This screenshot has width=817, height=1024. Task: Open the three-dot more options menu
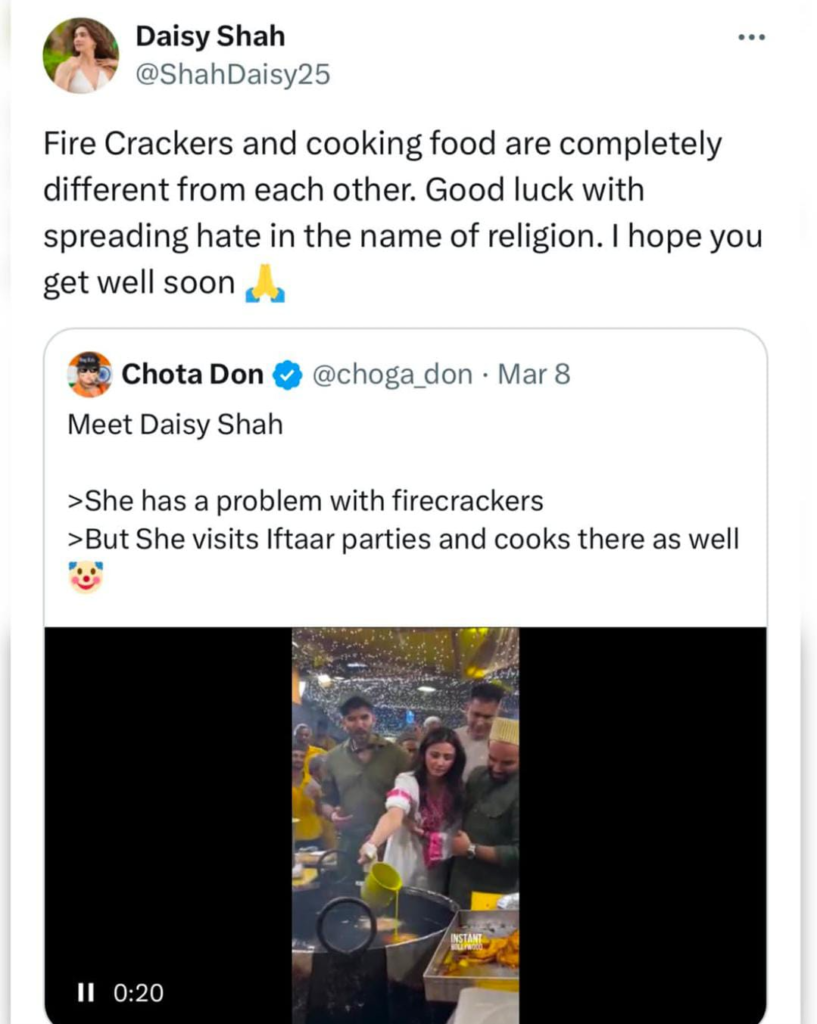coord(750,38)
